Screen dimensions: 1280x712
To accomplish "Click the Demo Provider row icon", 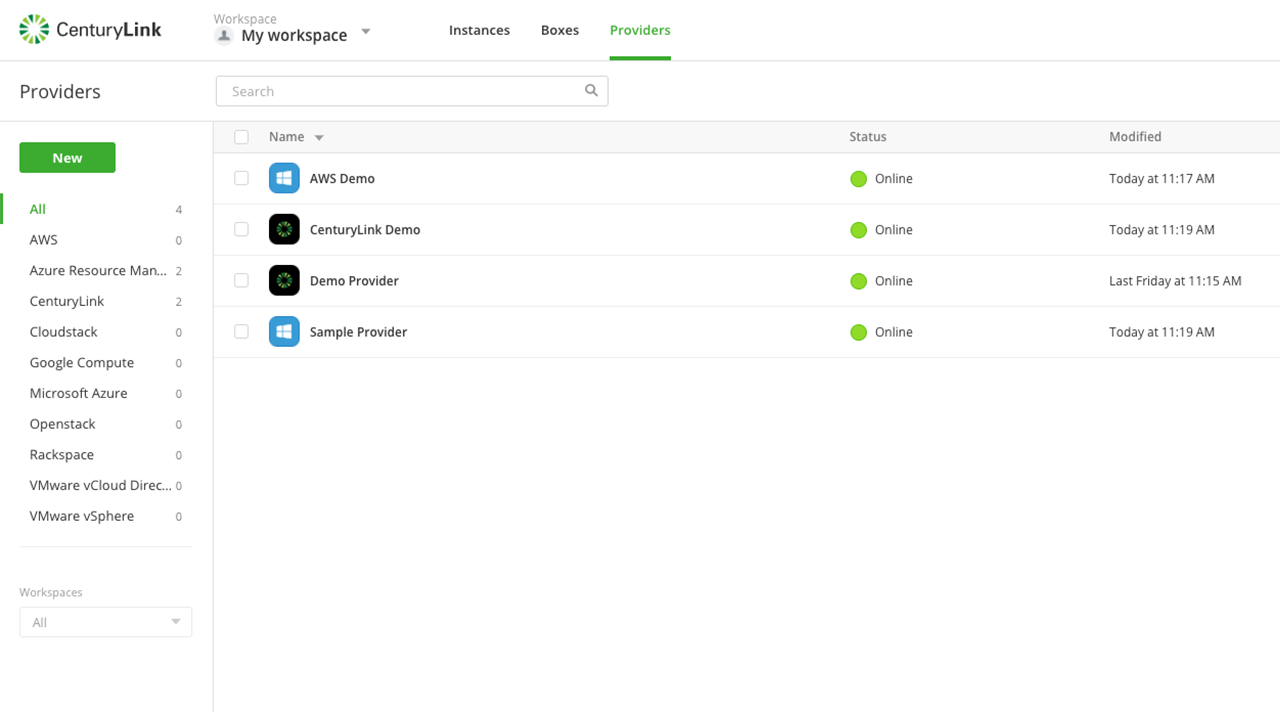I will click(x=284, y=280).
